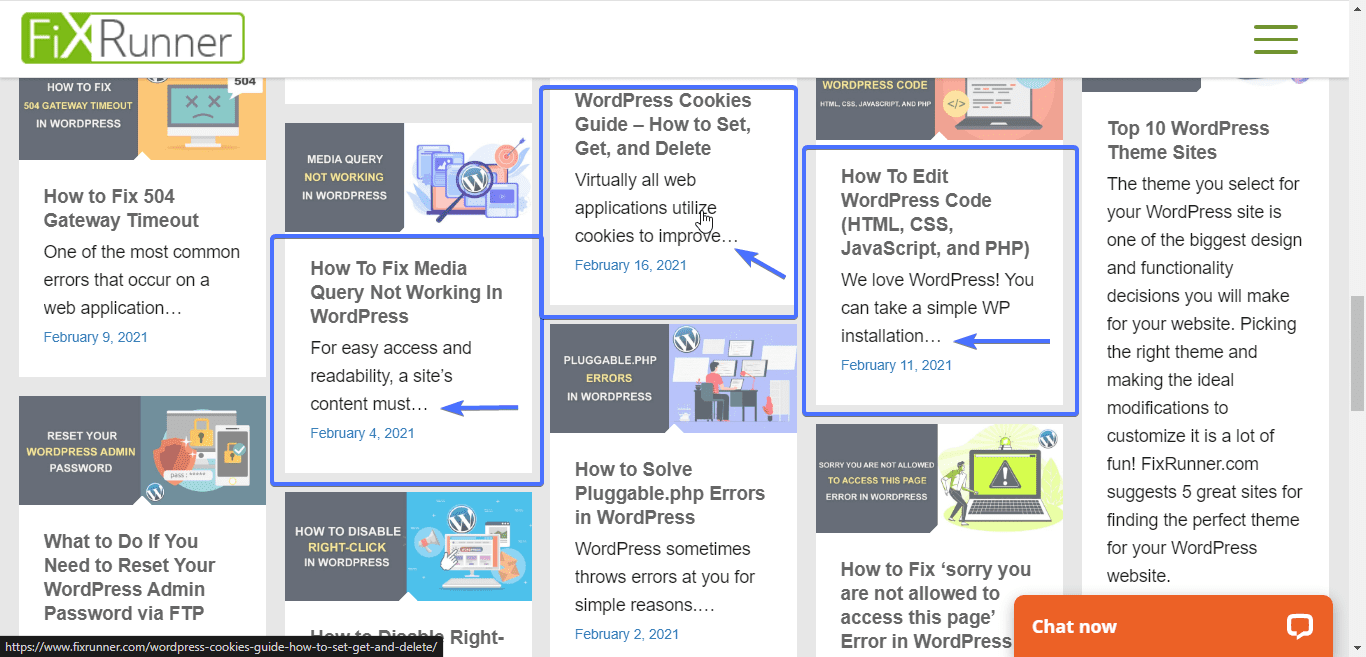Click the excerpt beginning 'We love WordPress!'
Image resolution: width=1366 pixels, height=657 pixels.
click(x=937, y=308)
